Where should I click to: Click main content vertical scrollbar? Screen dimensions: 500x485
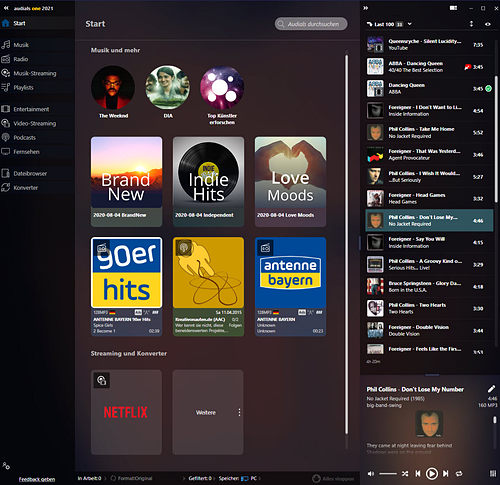tap(347, 244)
